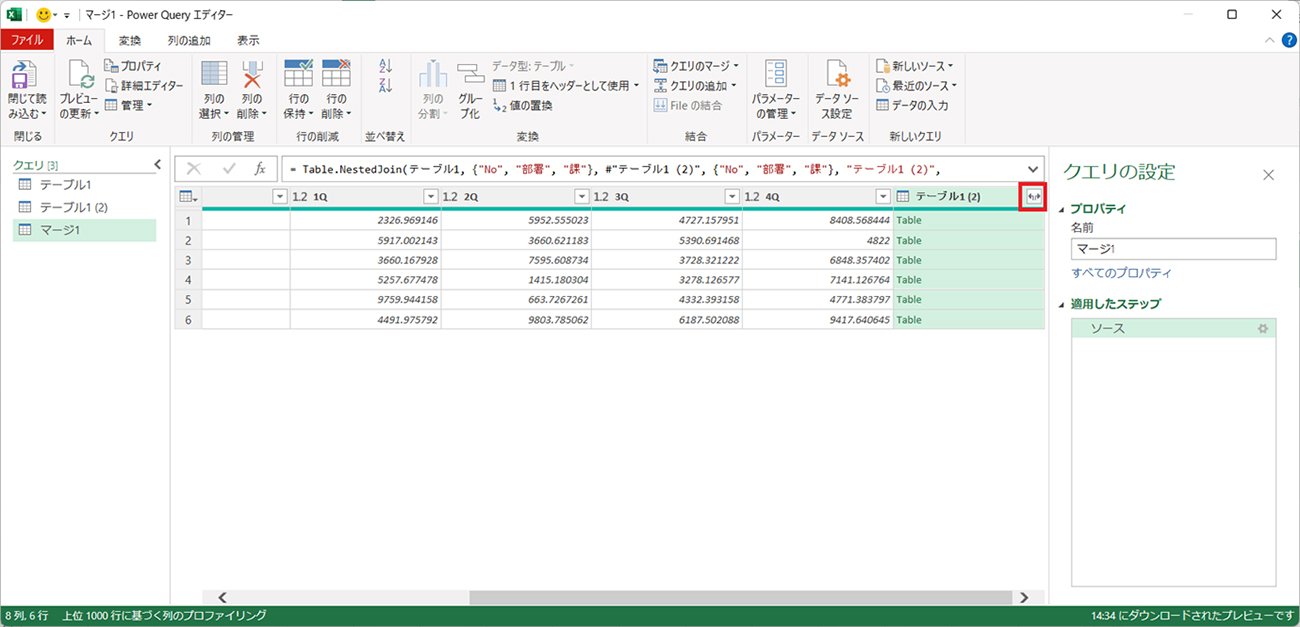Click the help question mark icon
Viewport: 1300px width, 627px height.
[x=1289, y=40]
